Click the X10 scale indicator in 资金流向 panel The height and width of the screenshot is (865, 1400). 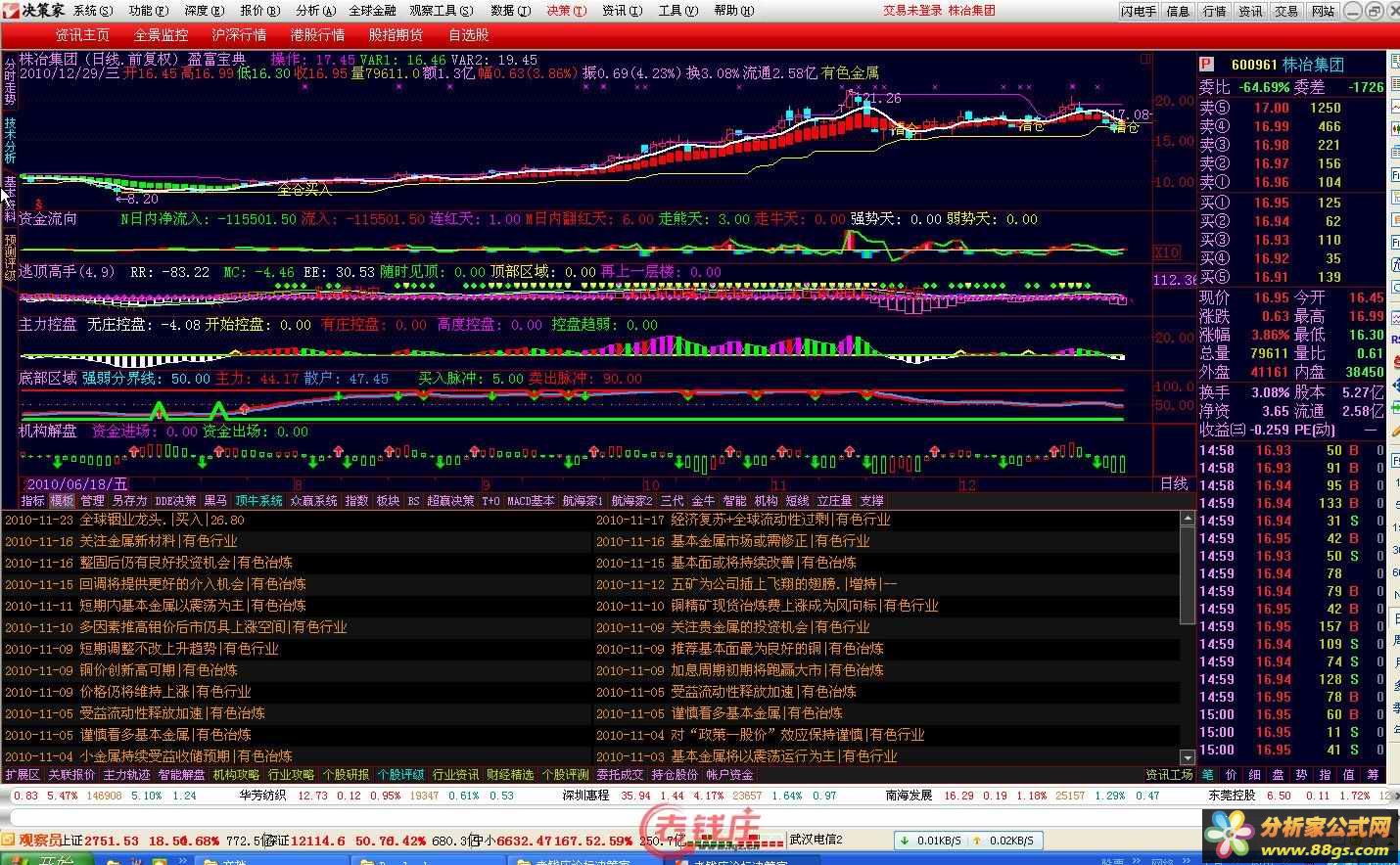[x=1167, y=252]
